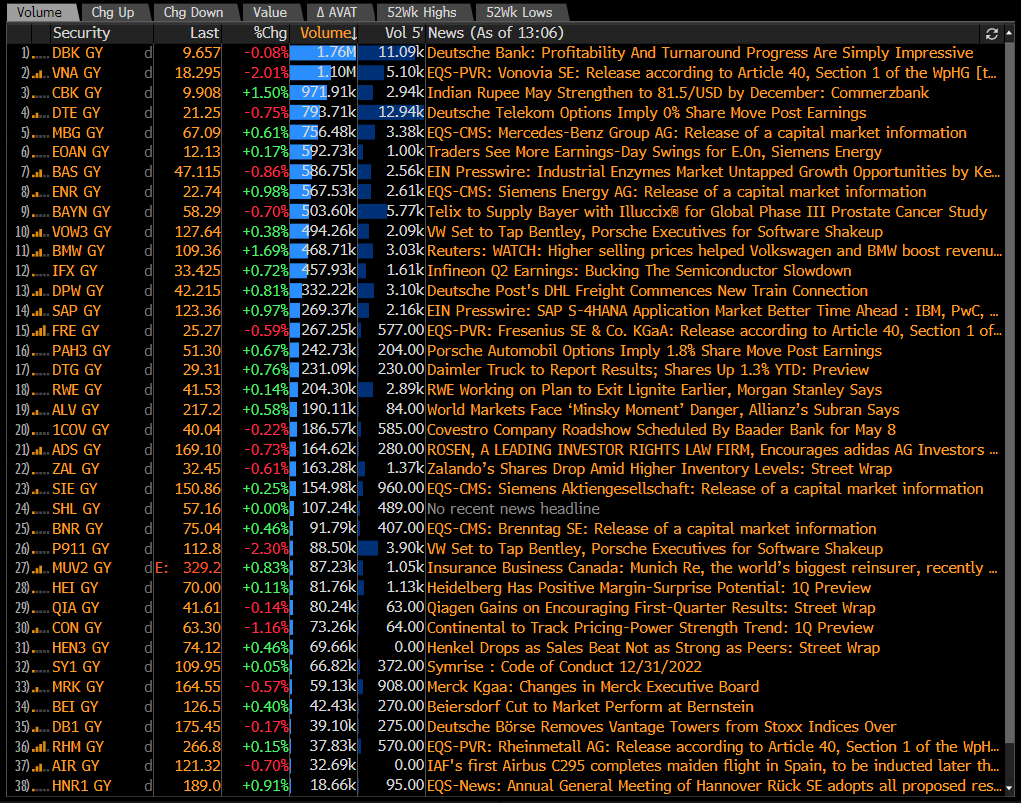Switch to the Volume tab
Image resolution: width=1021 pixels, height=803 pixels.
click(40, 12)
